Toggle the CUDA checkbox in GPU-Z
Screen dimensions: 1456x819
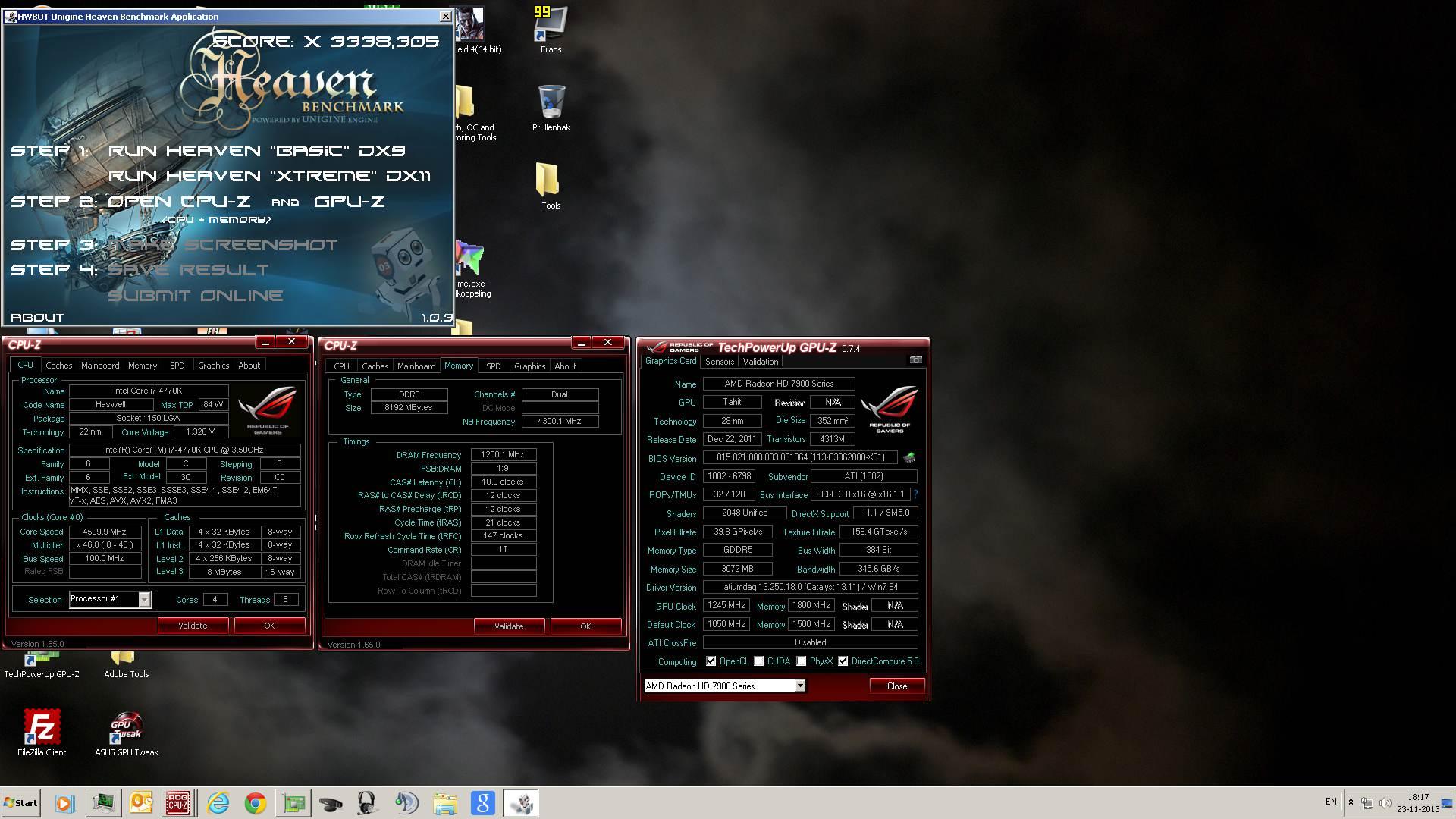(759, 661)
